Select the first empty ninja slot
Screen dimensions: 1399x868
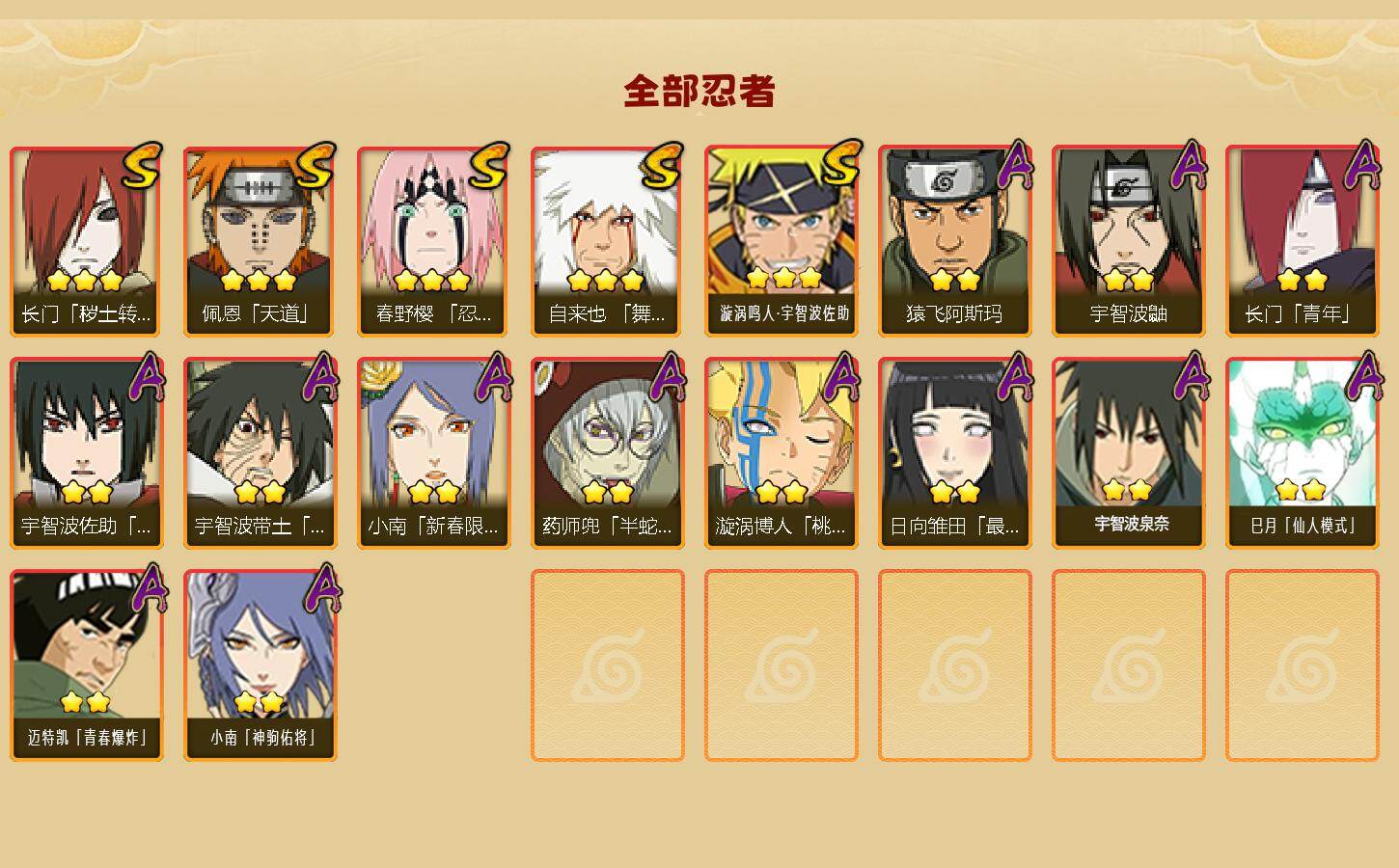tap(607, 665)
